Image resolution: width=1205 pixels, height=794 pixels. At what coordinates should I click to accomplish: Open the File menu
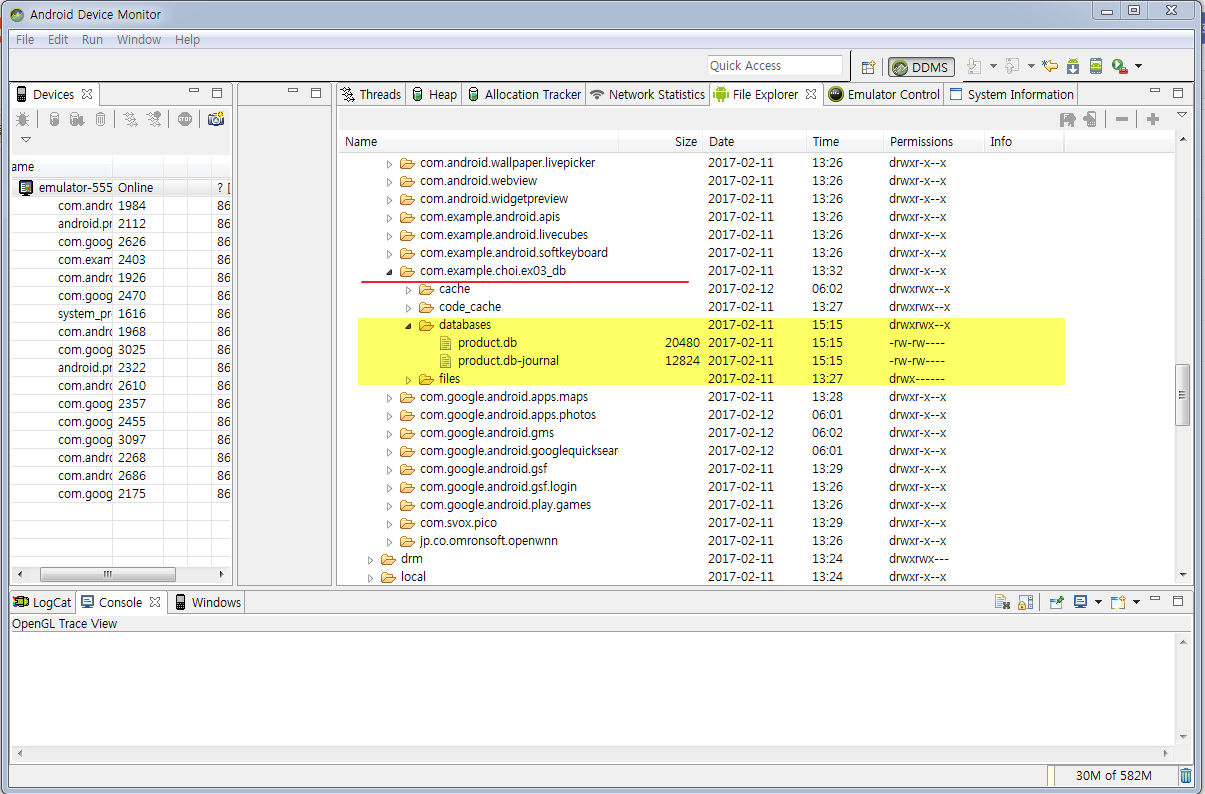[25, 40]
